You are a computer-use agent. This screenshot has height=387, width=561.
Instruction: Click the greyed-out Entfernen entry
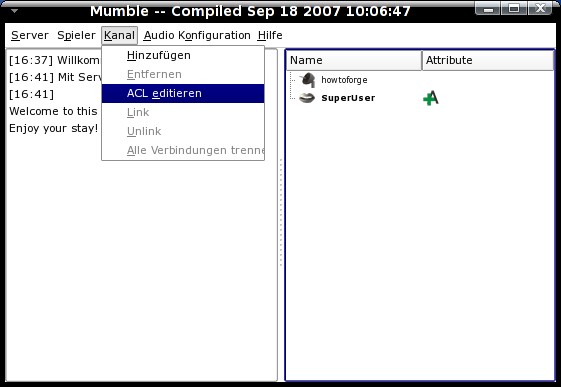click(x=183, y=74)
